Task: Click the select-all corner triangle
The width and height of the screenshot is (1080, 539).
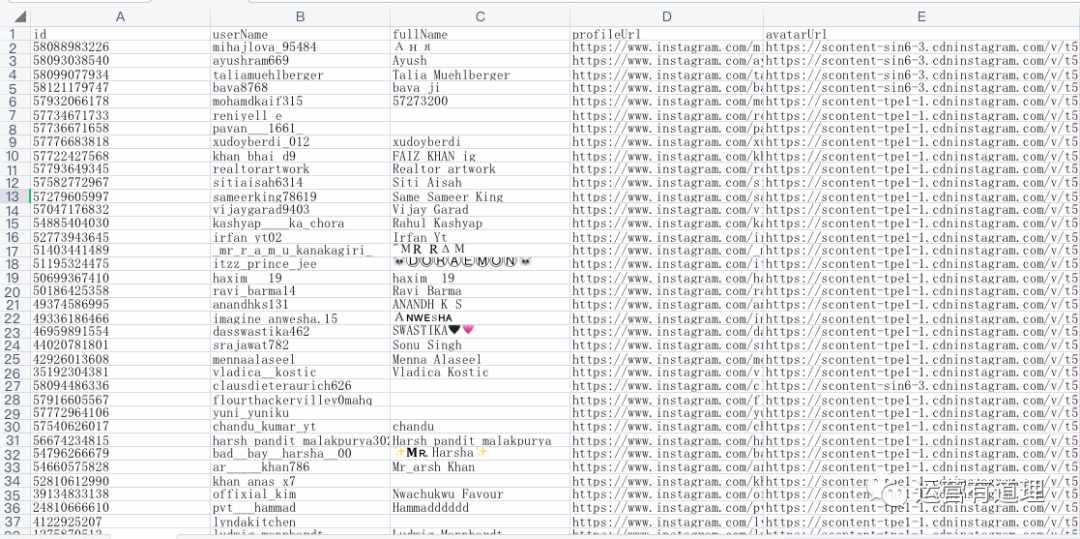Action: click(20, 17)
